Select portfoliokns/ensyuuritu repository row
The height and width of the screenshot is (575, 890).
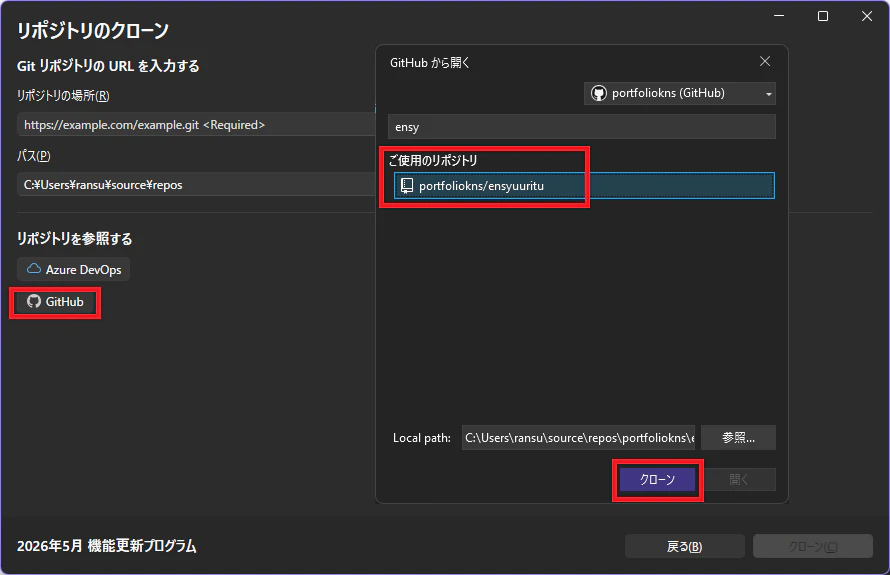tap(584, 186)
